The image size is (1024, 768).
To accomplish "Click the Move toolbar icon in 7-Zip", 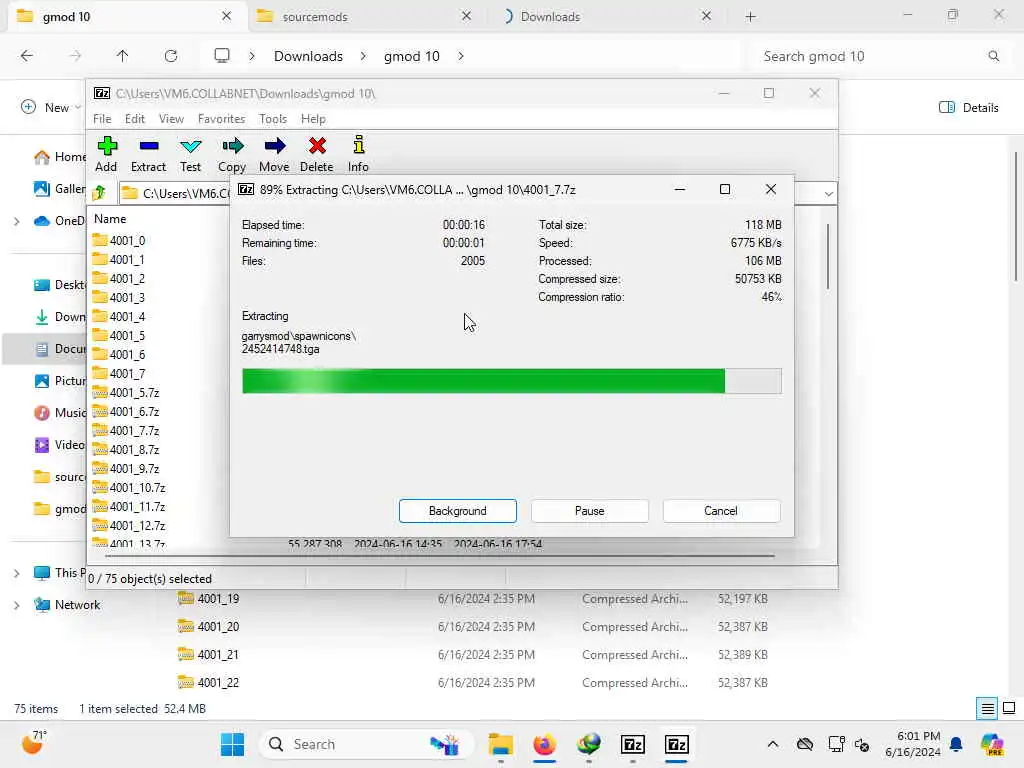I will coord(274,153).
